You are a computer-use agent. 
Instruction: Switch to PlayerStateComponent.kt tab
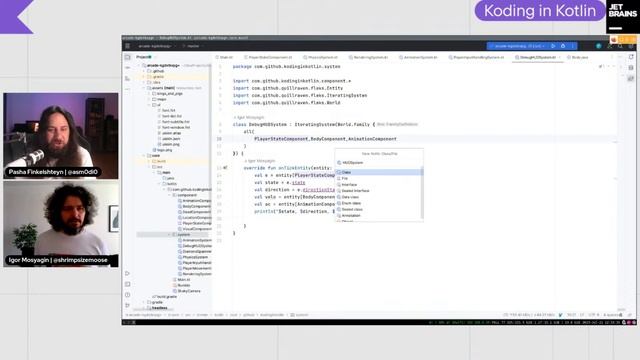point(268,58)
